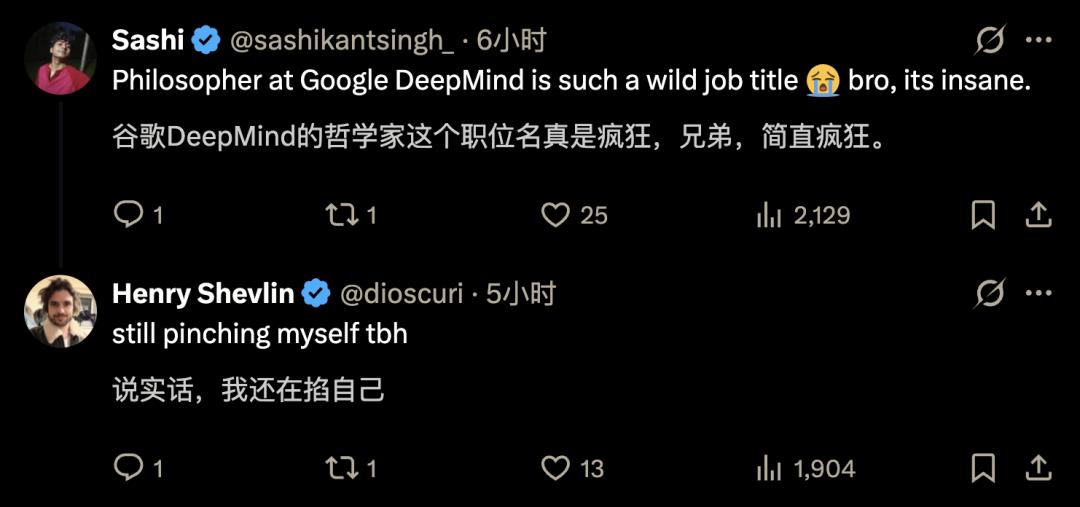This screenshot has width=1080, height=507.
Task: Click Henry Shevlin's profile avatar
Action: tap(60, 311)
